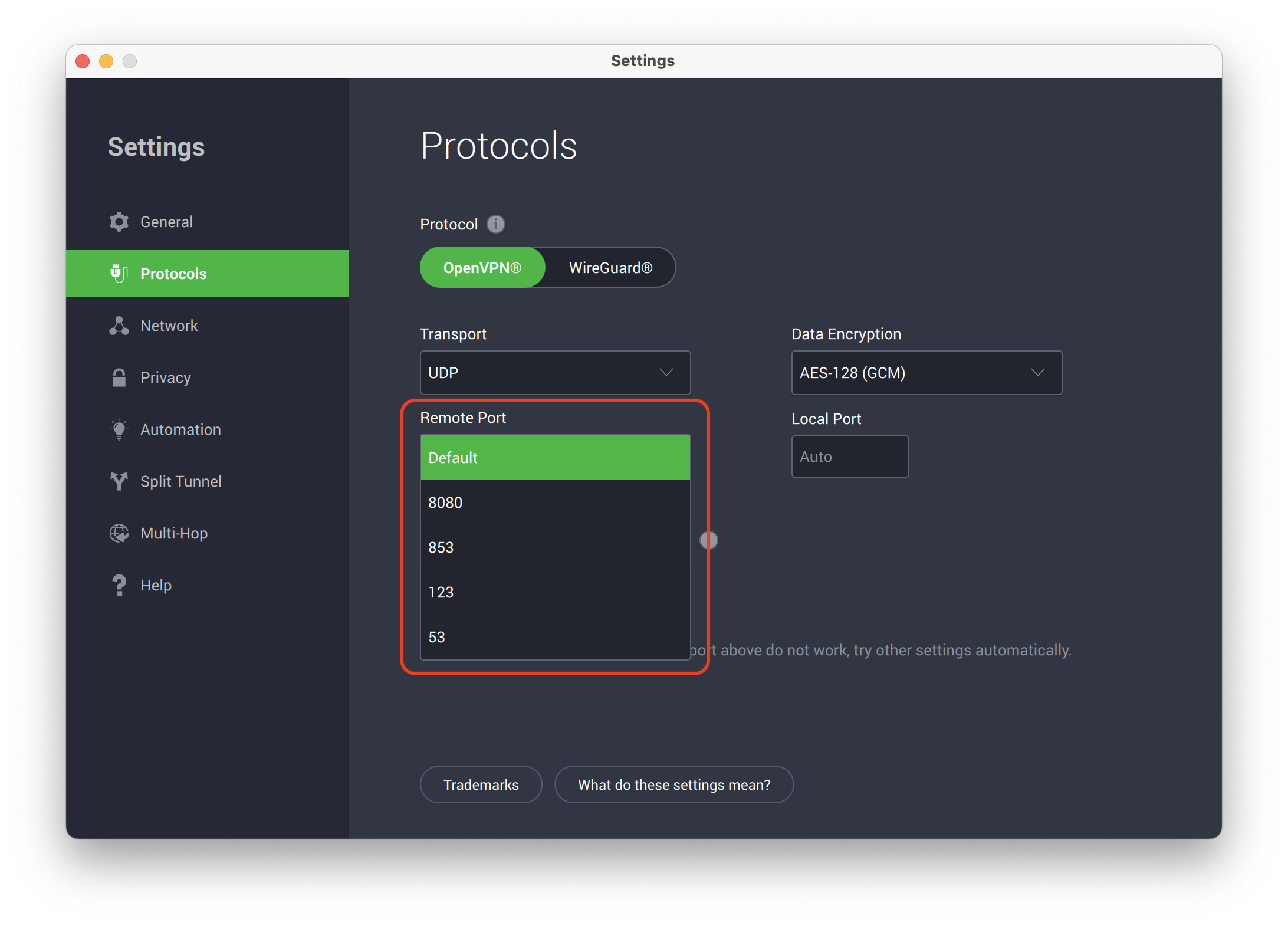Navigate to Multi-Hop settings label

174,533
